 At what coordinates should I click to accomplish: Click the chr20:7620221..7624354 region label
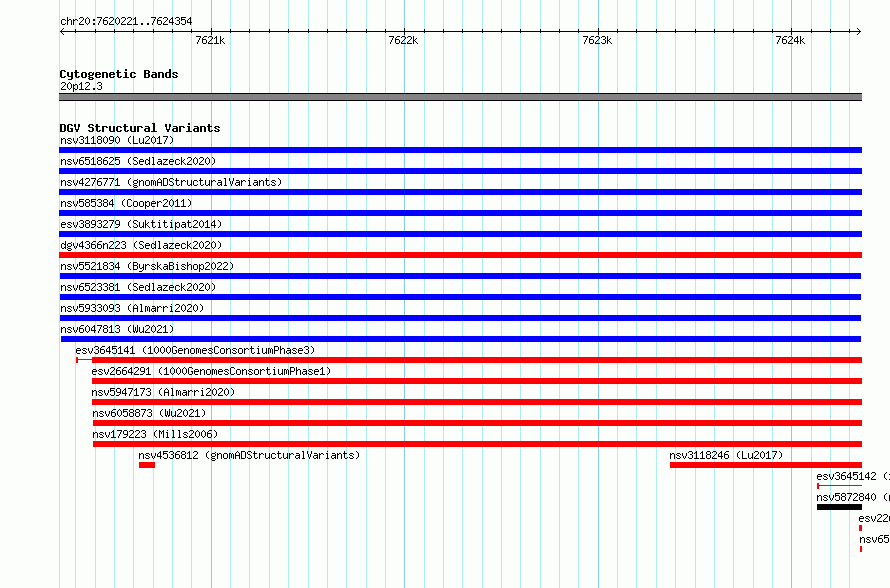(x=126, y=21)
